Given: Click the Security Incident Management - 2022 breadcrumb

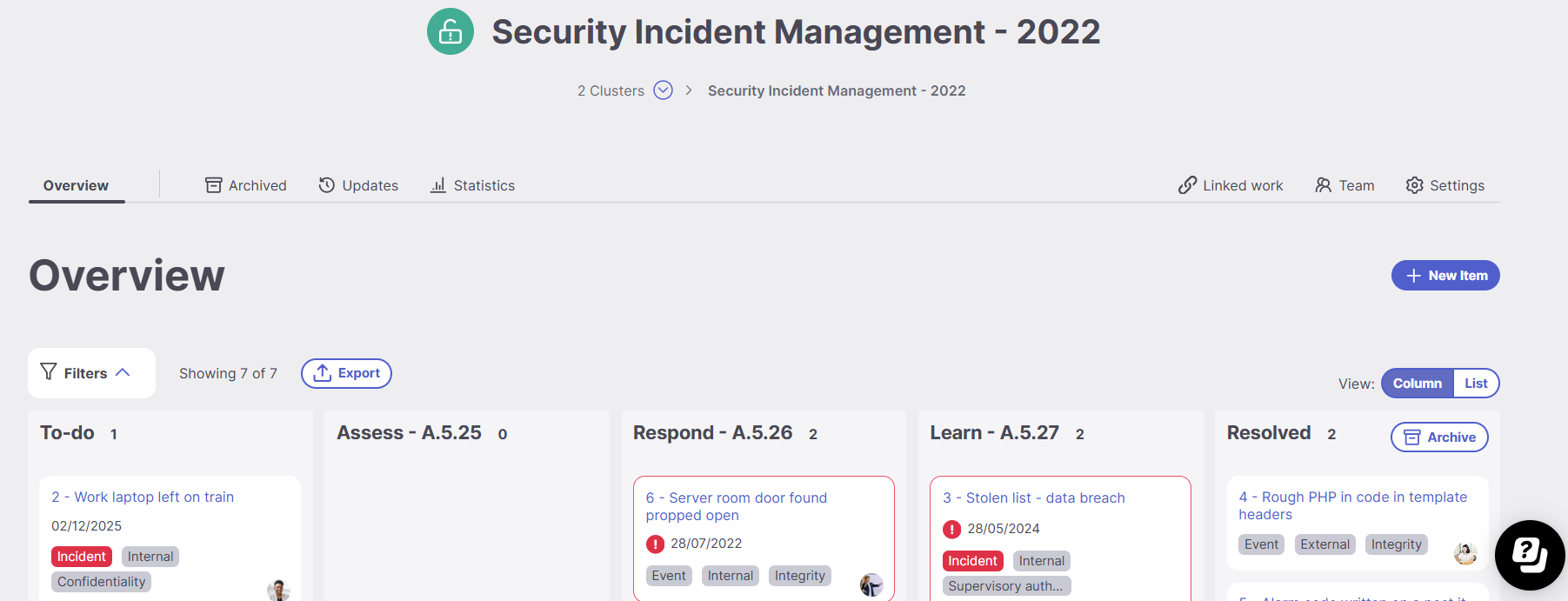Looking at the screenshot, I should coord(837,90).
